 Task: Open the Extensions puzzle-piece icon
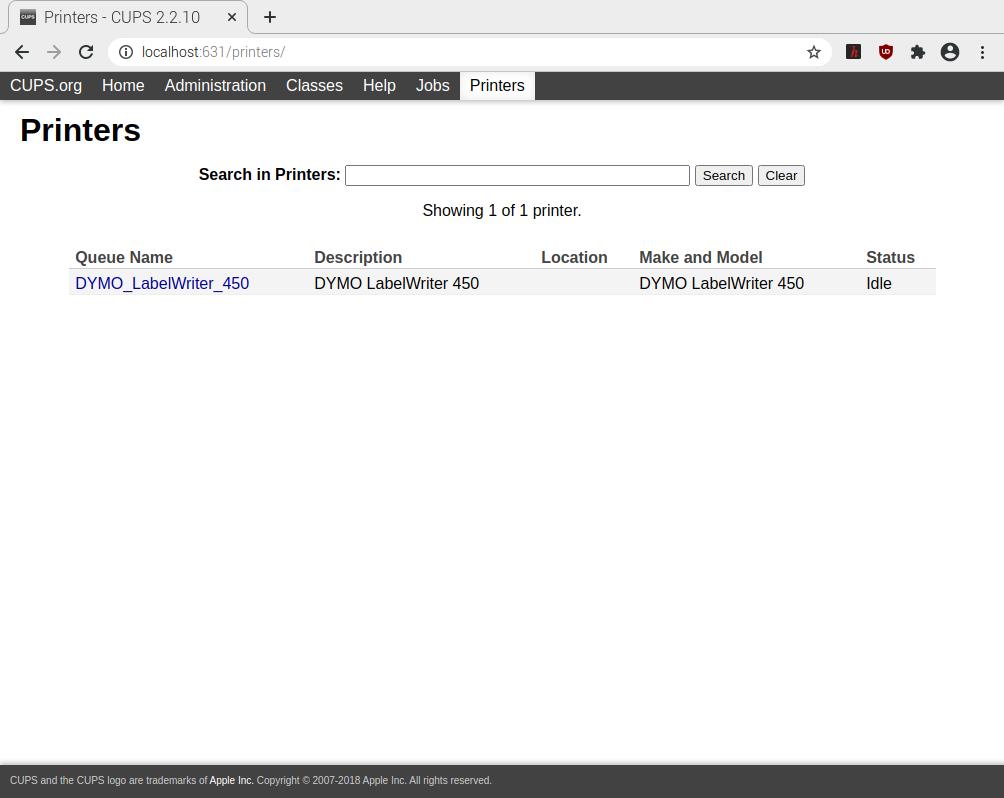click(x=918, y=52)
